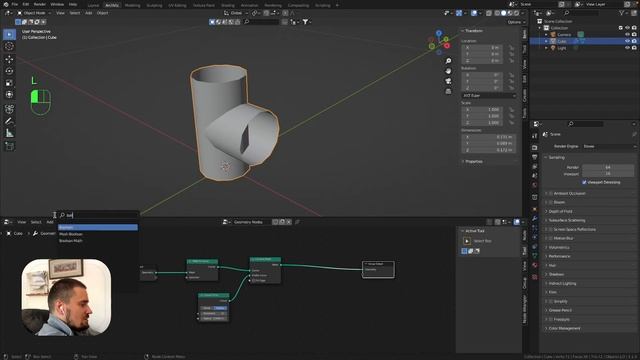The image size is (640, 360).
Task: Activate the Transform tool
Action: click(x=9, y=95)
